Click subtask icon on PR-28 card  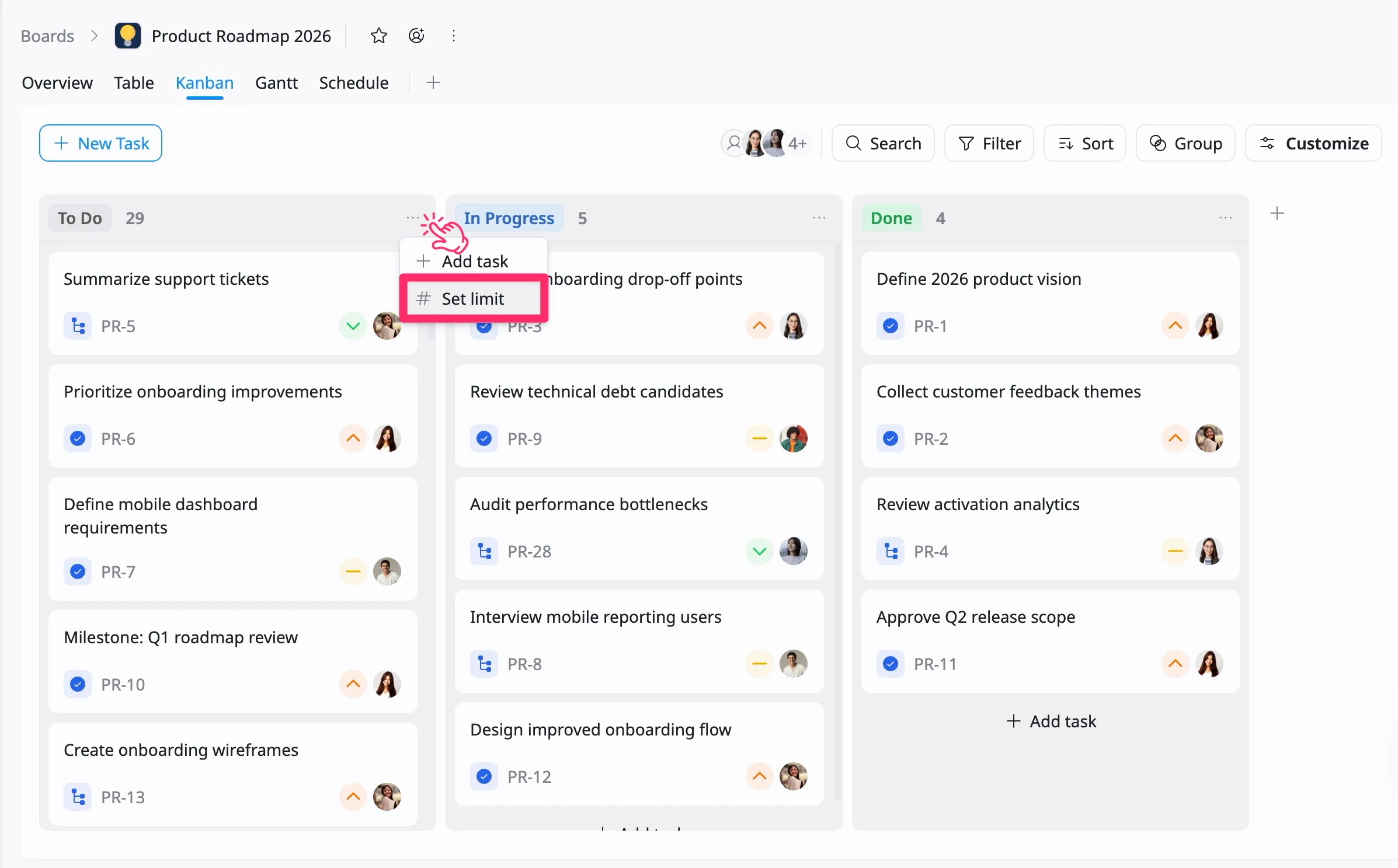coord(484,551)
